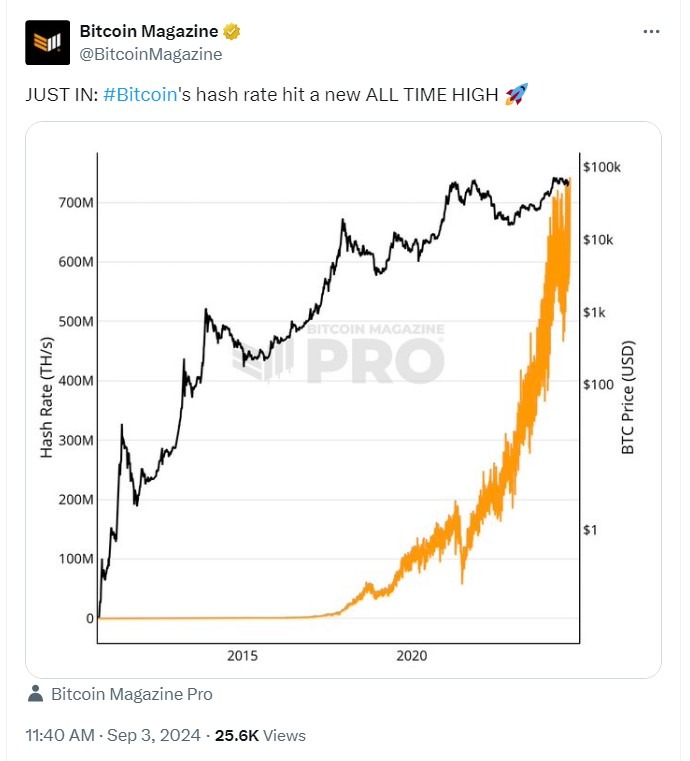
Task: Click the 700M hash rate axis label
Action: coord(75,203)
